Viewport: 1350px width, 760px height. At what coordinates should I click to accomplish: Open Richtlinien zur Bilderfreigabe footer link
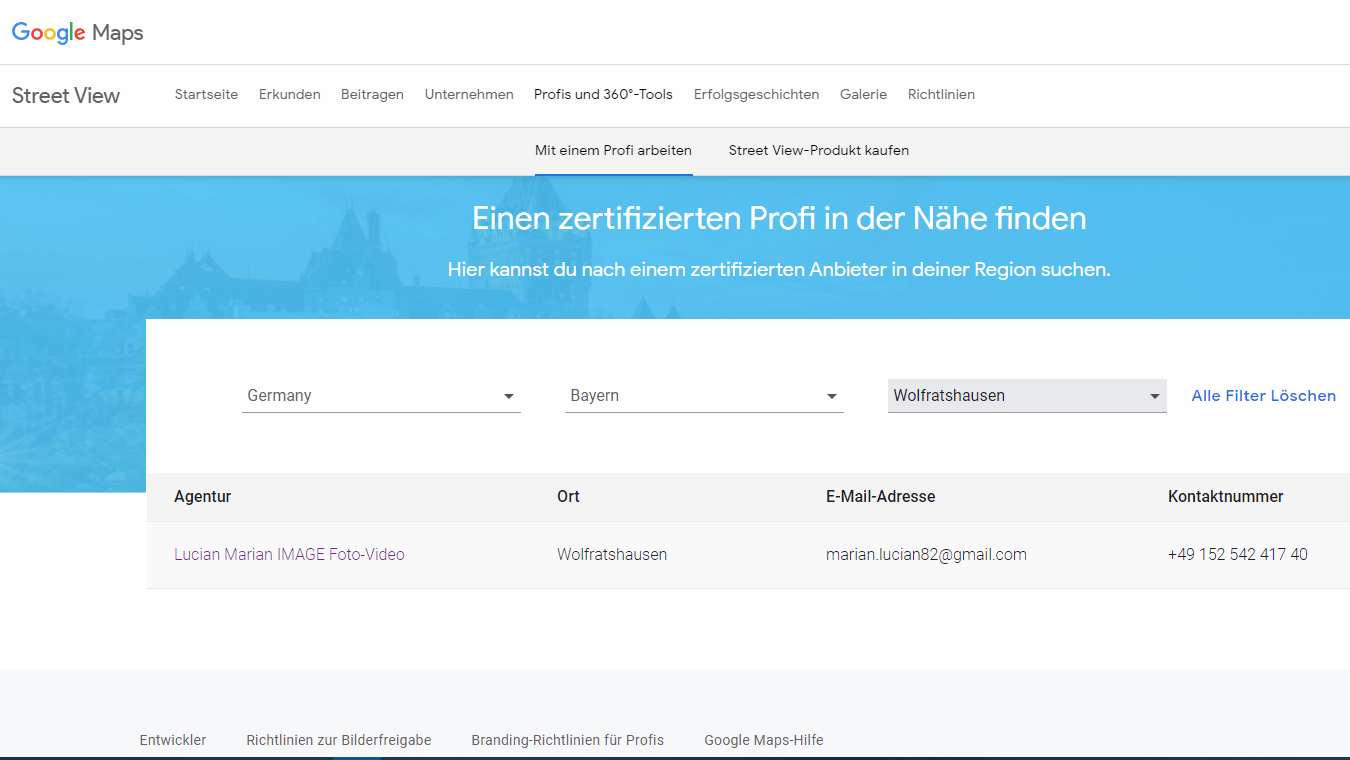[339, 740]
